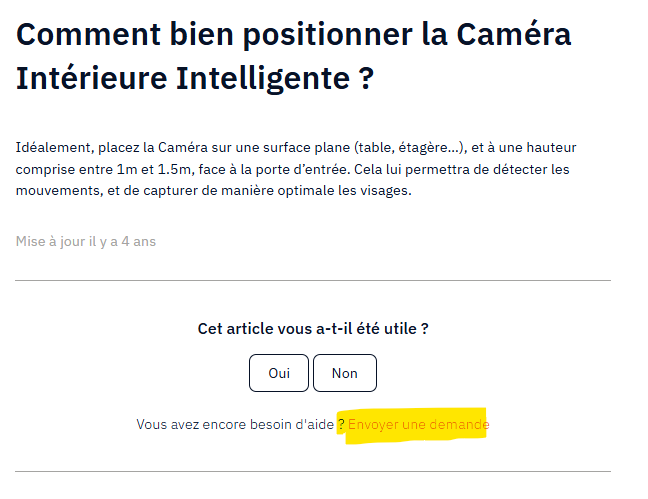The width and height of the screenshot is (648, 499).
Task: Click the Oui button
Action: (x=279, y=373)
